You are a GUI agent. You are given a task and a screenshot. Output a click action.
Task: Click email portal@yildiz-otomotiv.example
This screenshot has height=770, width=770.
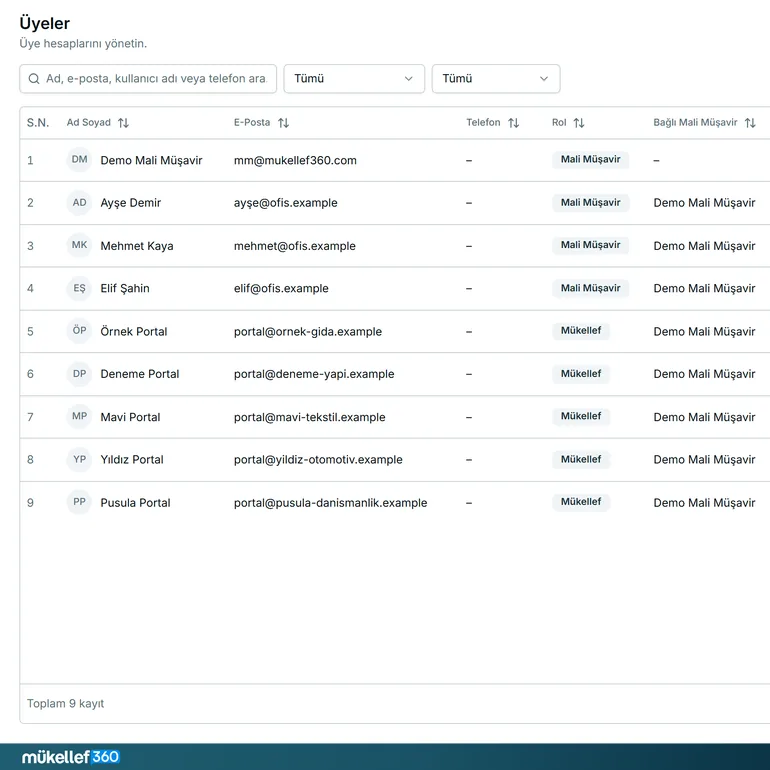pyautogui.click(x=318, y=460)
